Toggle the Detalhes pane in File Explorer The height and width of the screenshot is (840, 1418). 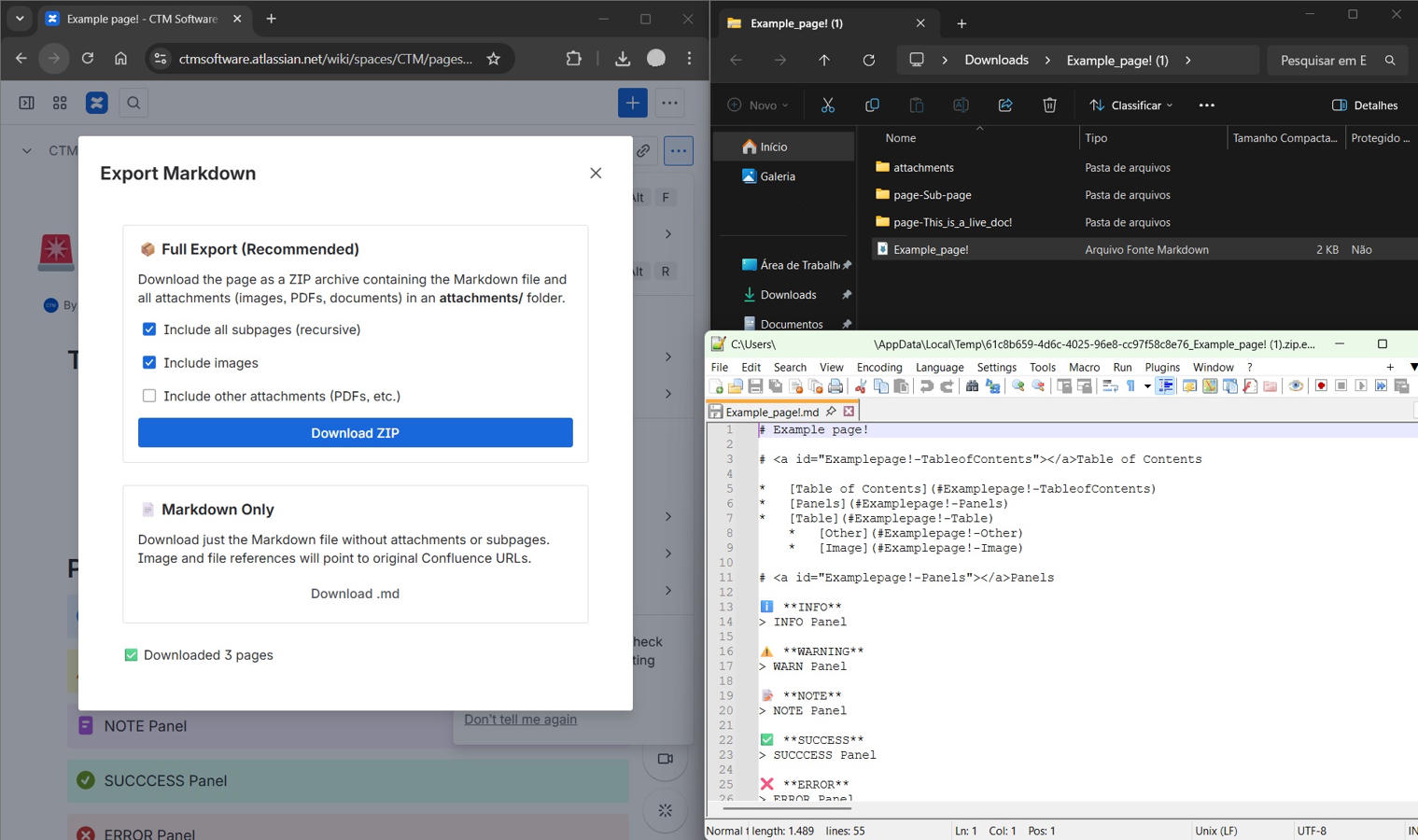(1365, 105)
